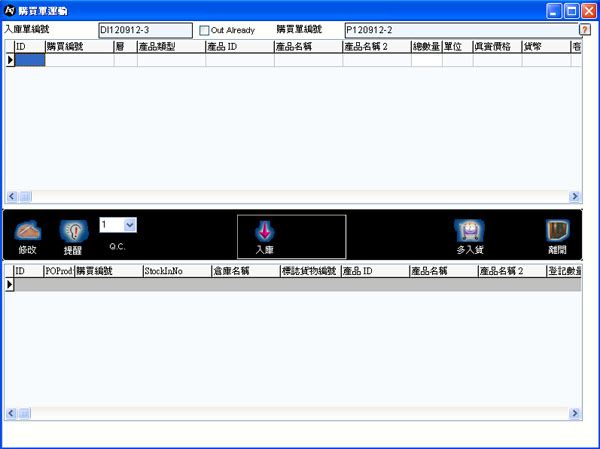
Task: Click the 離開 exit door icon
Action: (x=558, y=230)
